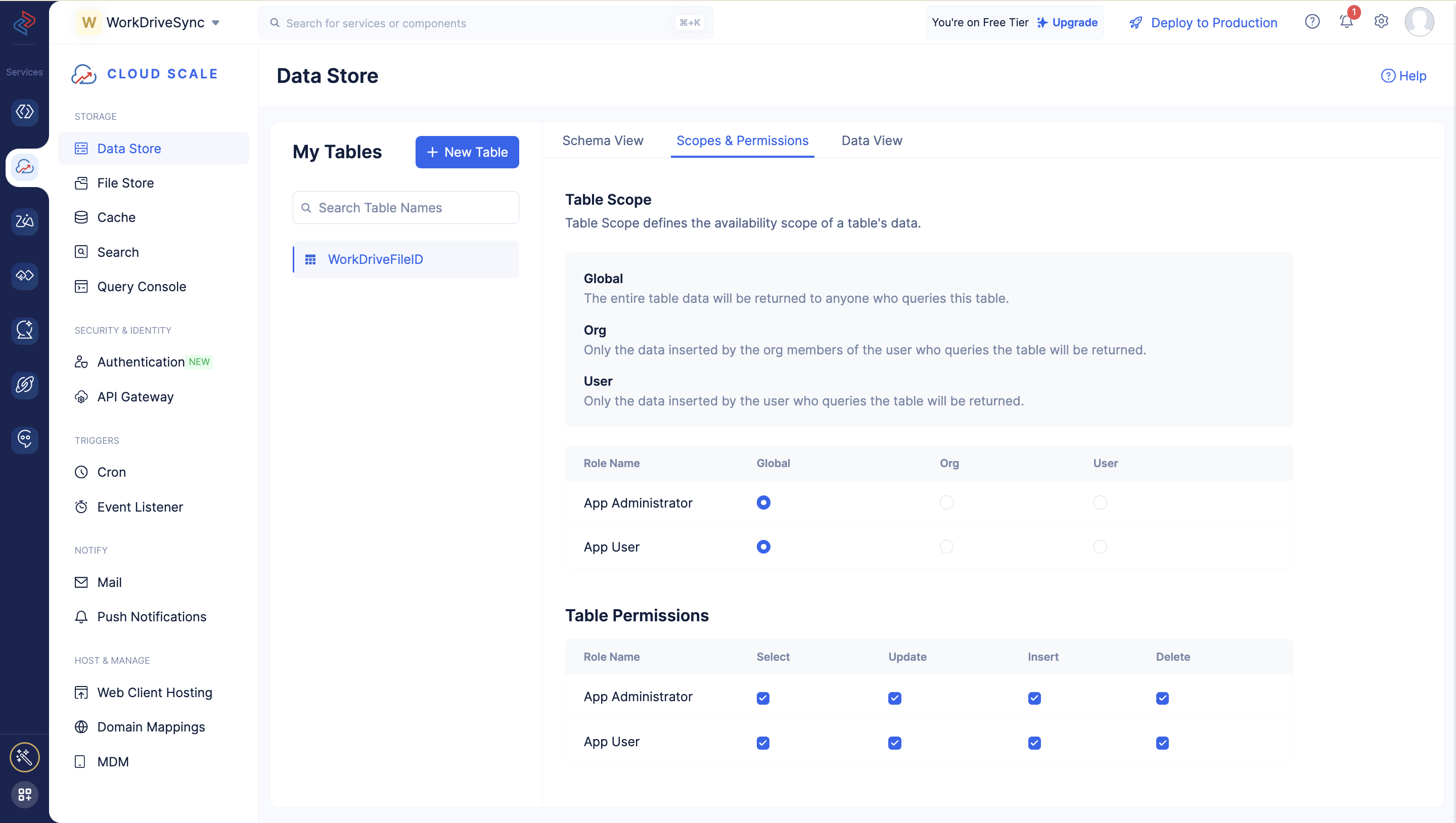The image size is (1456, 823).
Task: Toggle Delete permission for App Administrator
Action: (x=1162, y=698)
